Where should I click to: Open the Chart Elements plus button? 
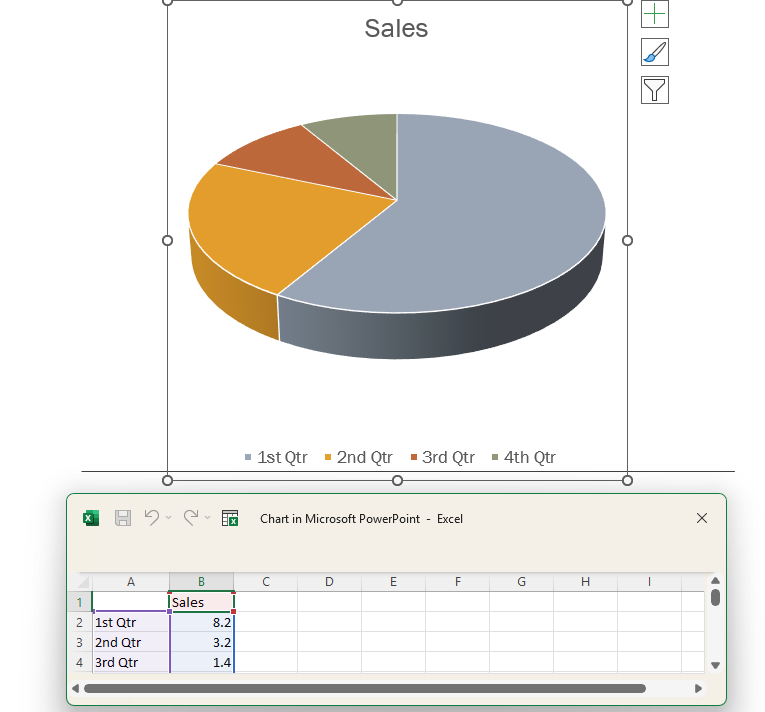coord(655,14)
